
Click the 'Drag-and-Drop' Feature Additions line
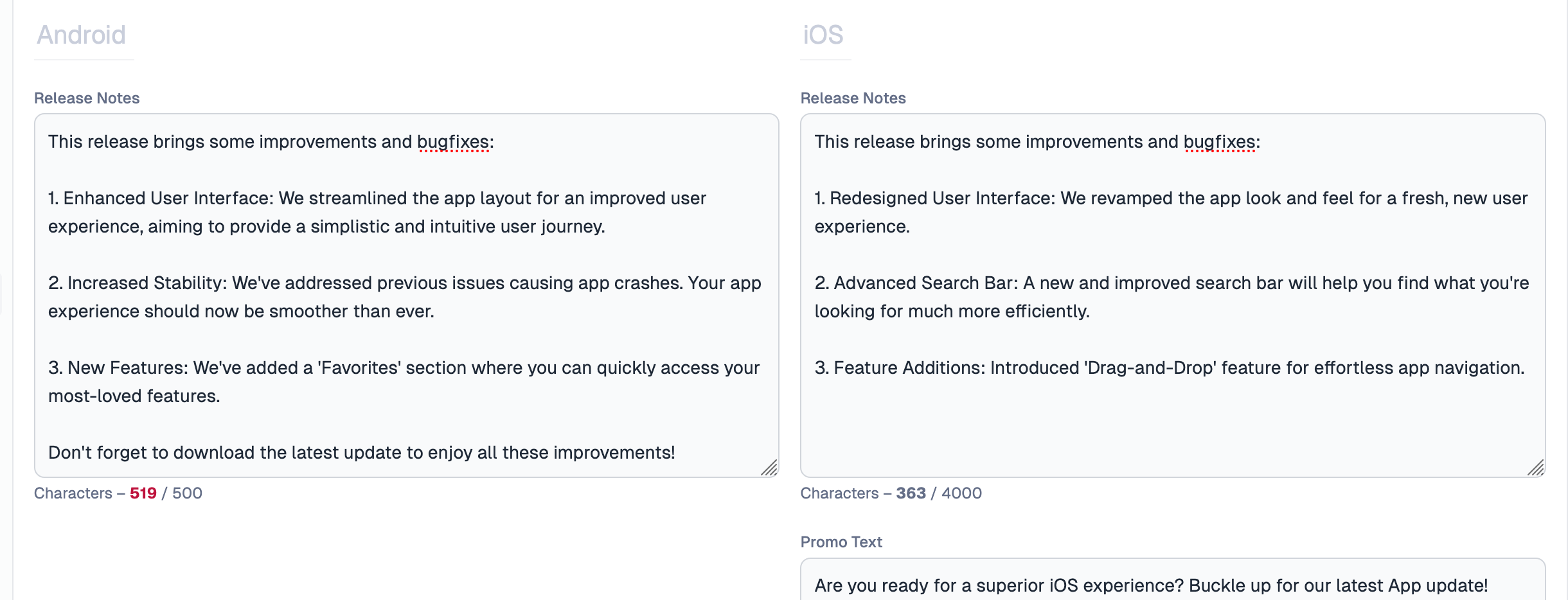1170,367
